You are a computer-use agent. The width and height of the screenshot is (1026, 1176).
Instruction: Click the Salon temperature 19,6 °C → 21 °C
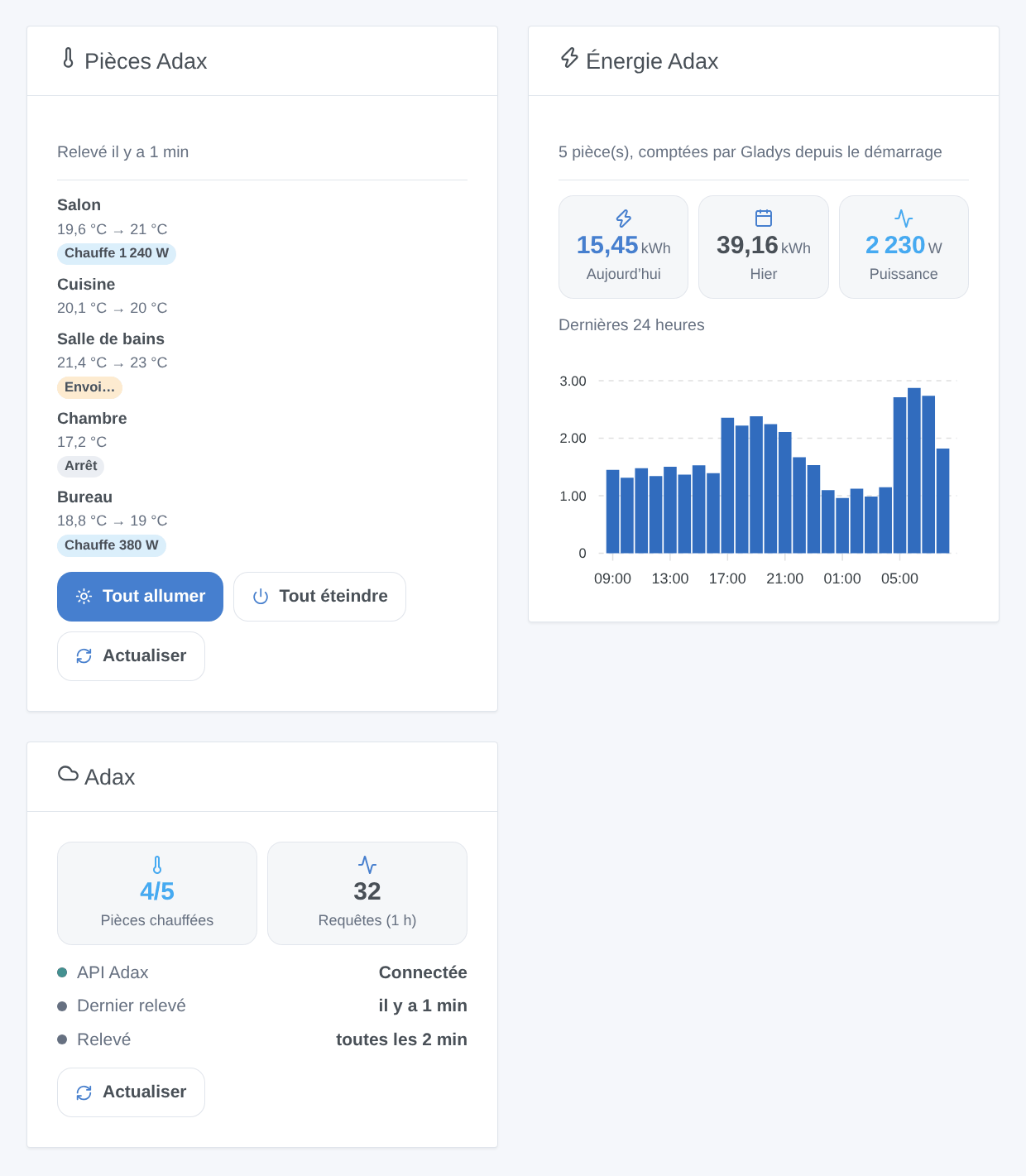click(112, 229)
